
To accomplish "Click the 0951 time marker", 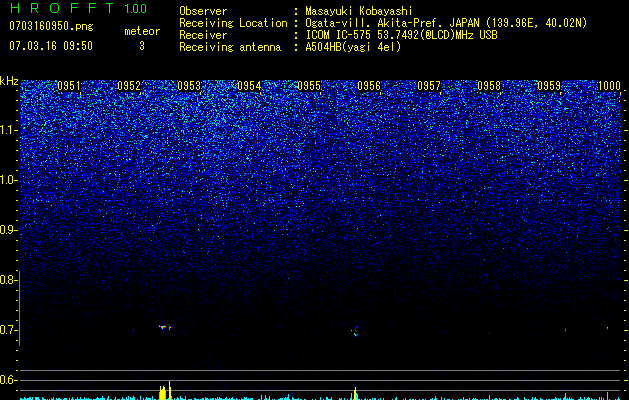I will (69, 86).
